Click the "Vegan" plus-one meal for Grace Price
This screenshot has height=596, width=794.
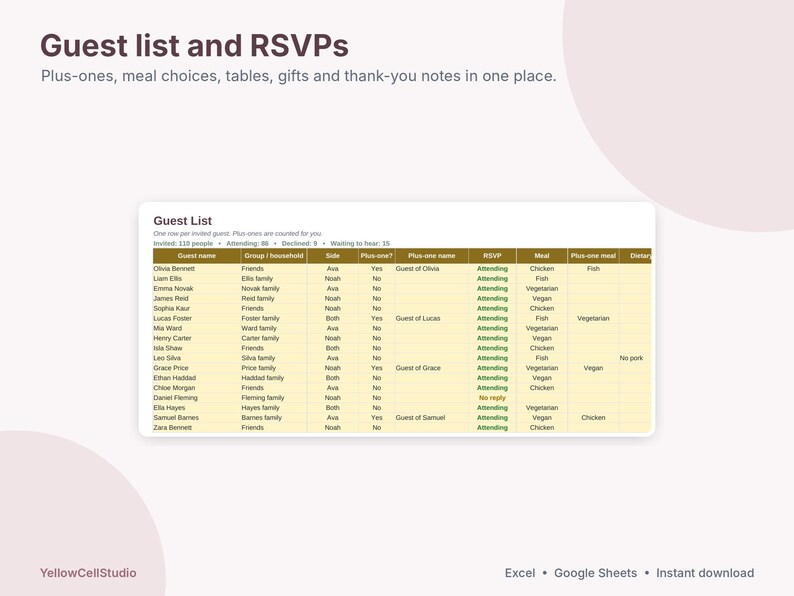(x=593, y=368)
